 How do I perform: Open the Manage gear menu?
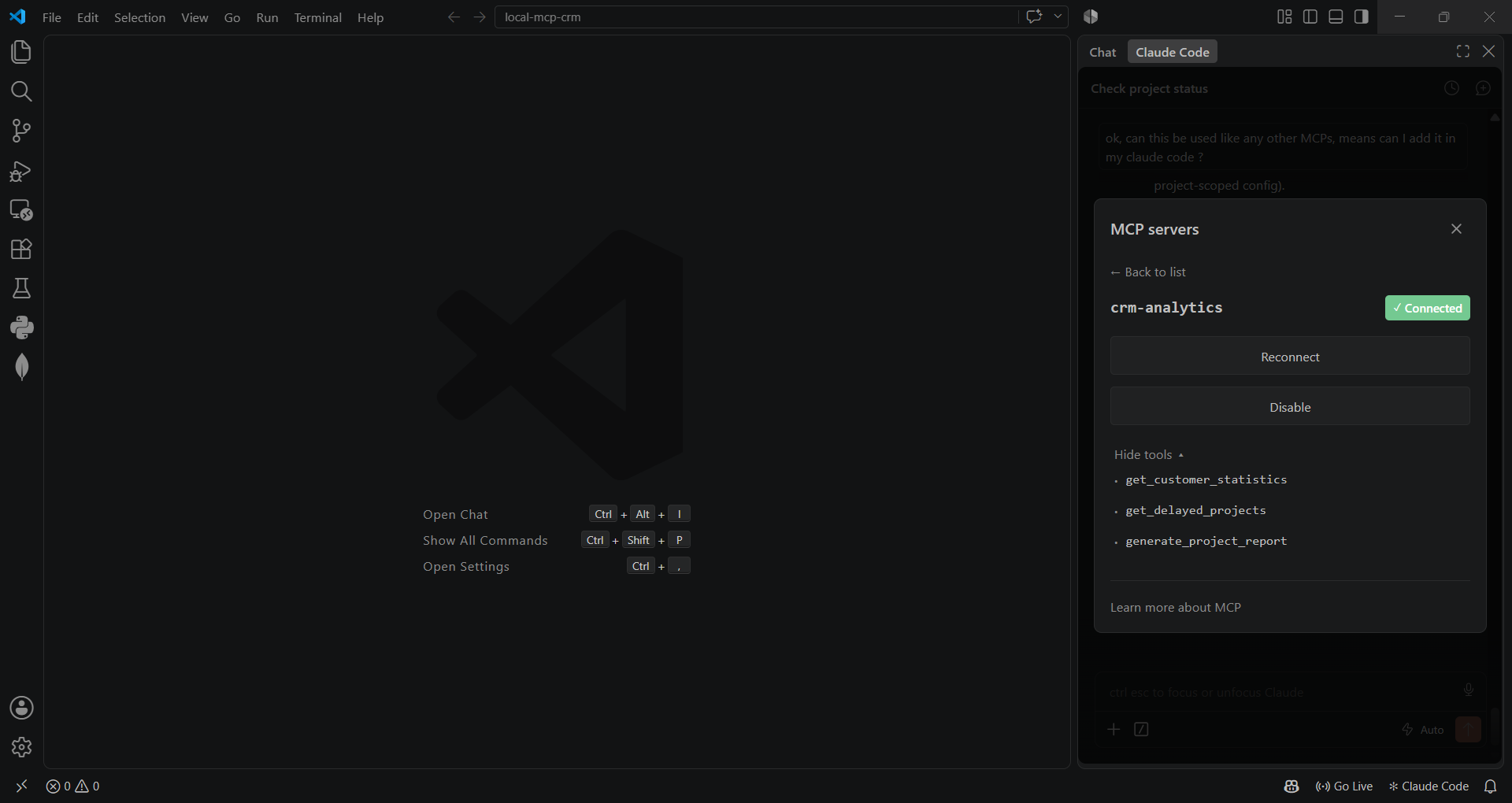coord(21,747)
